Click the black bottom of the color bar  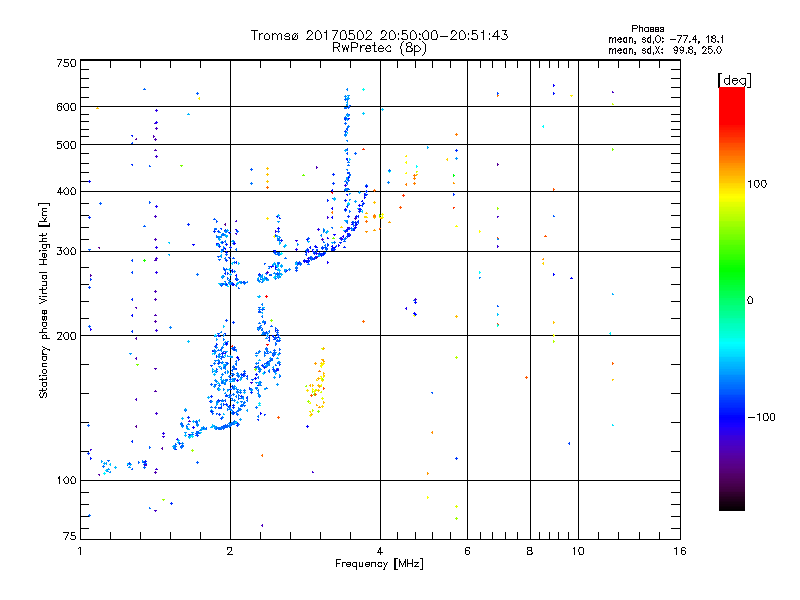coord(732,503)
